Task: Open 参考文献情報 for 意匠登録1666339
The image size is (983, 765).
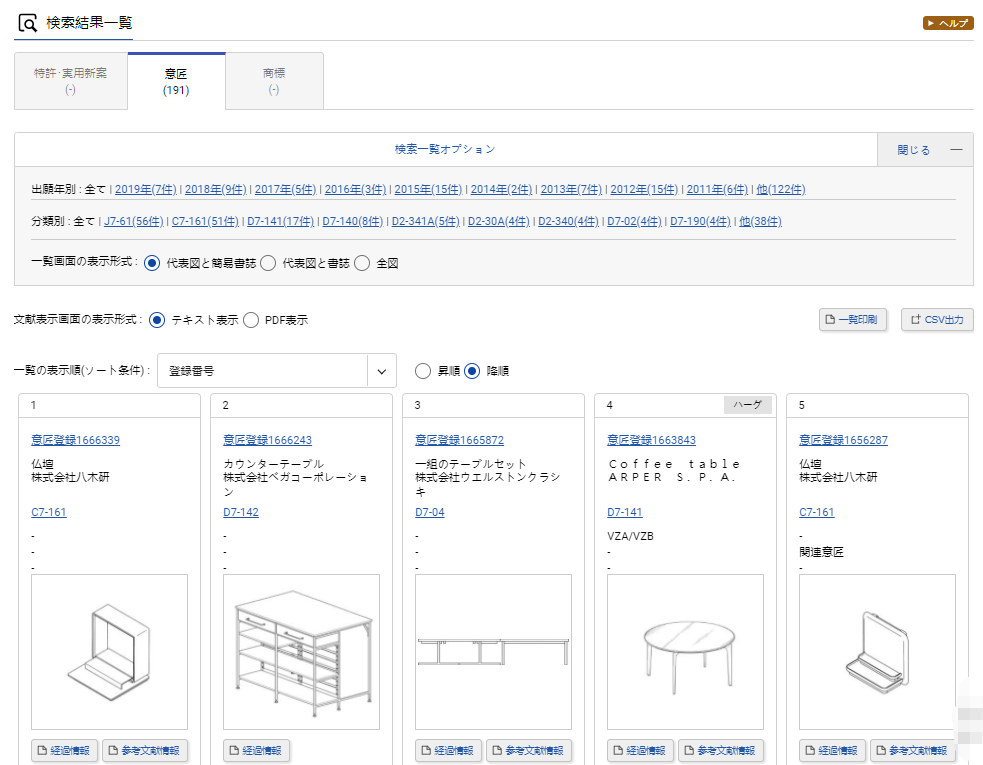Action: point(144,749)
